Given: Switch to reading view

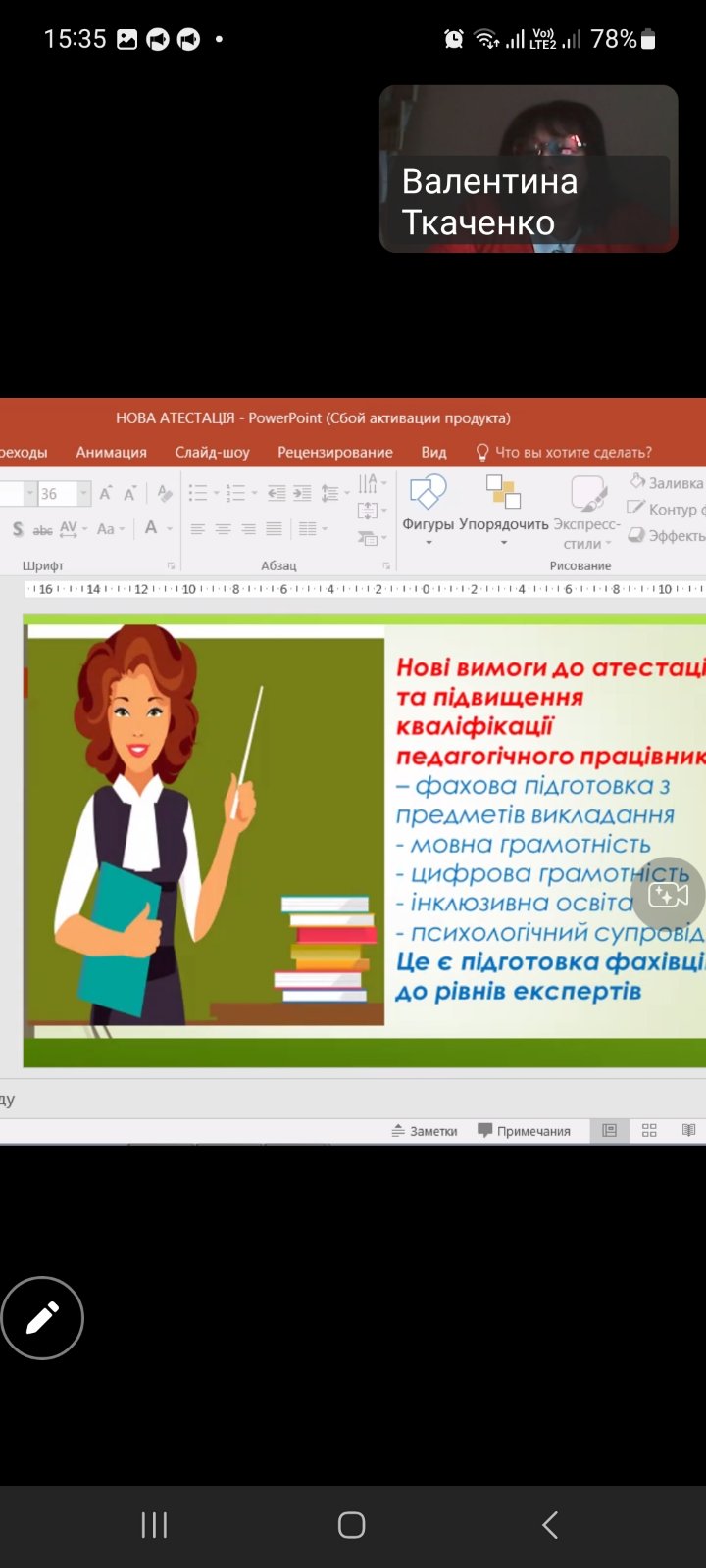Looking at the screenshot, I should click(688, 1130).
